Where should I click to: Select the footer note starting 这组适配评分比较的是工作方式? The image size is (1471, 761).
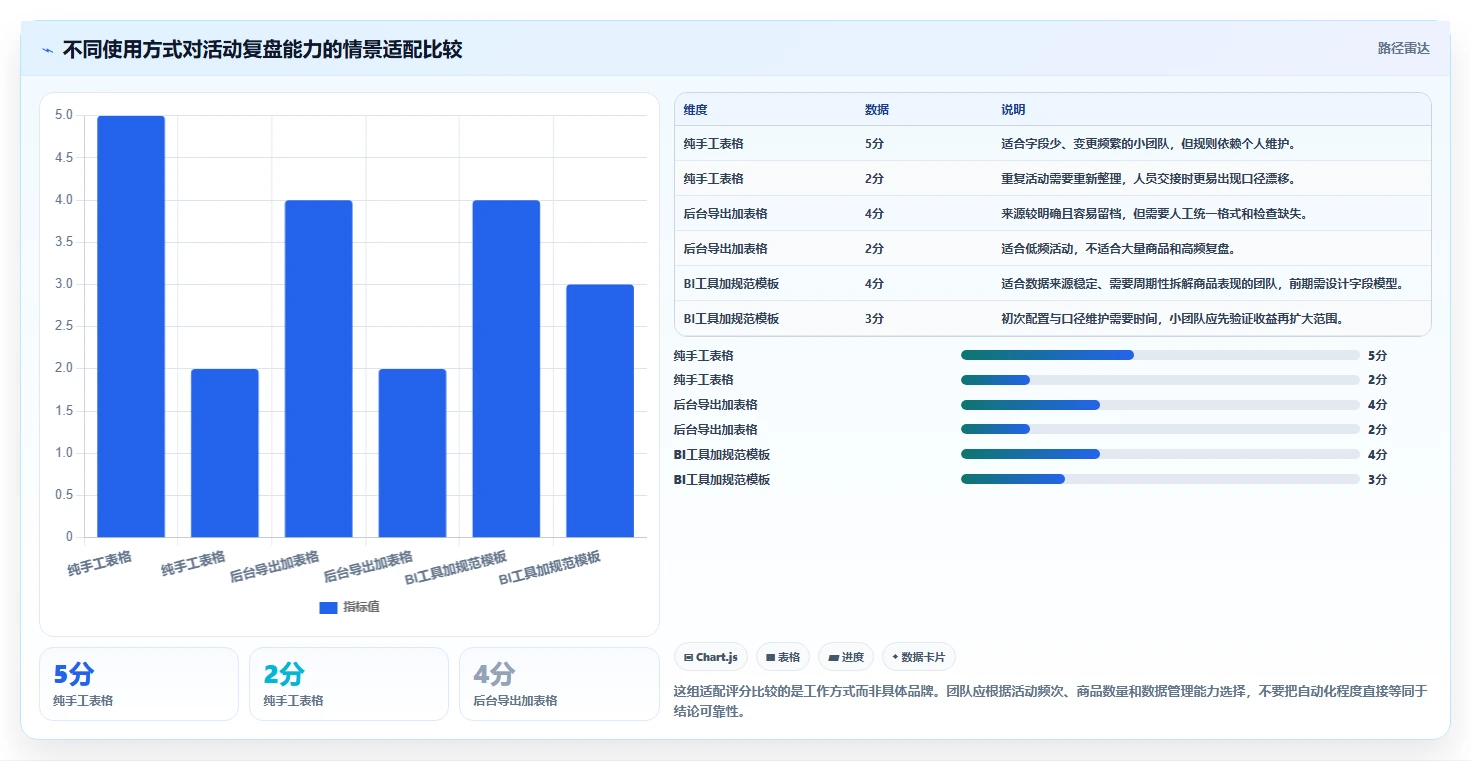[1051, 702]
